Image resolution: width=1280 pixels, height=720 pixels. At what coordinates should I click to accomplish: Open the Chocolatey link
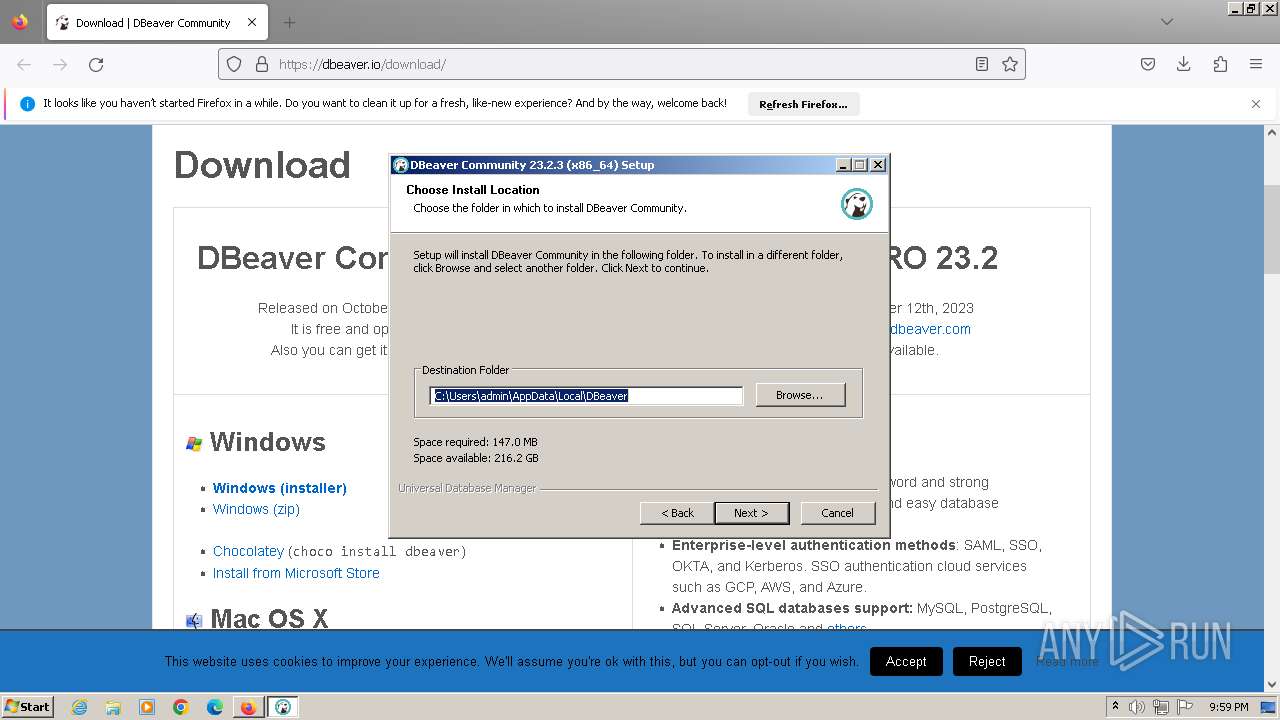coord(248,551)
